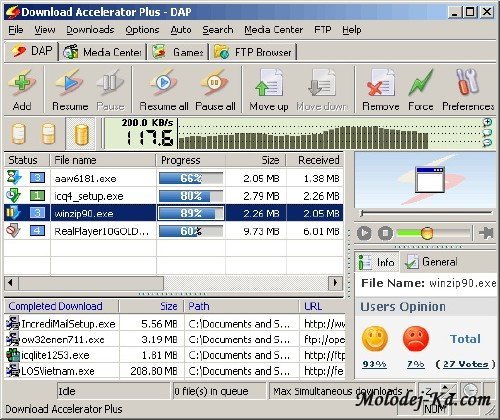Click left arrow of horizontal scrollbar
This screenshot has height=420, width=500.
(x=11, y=283)
